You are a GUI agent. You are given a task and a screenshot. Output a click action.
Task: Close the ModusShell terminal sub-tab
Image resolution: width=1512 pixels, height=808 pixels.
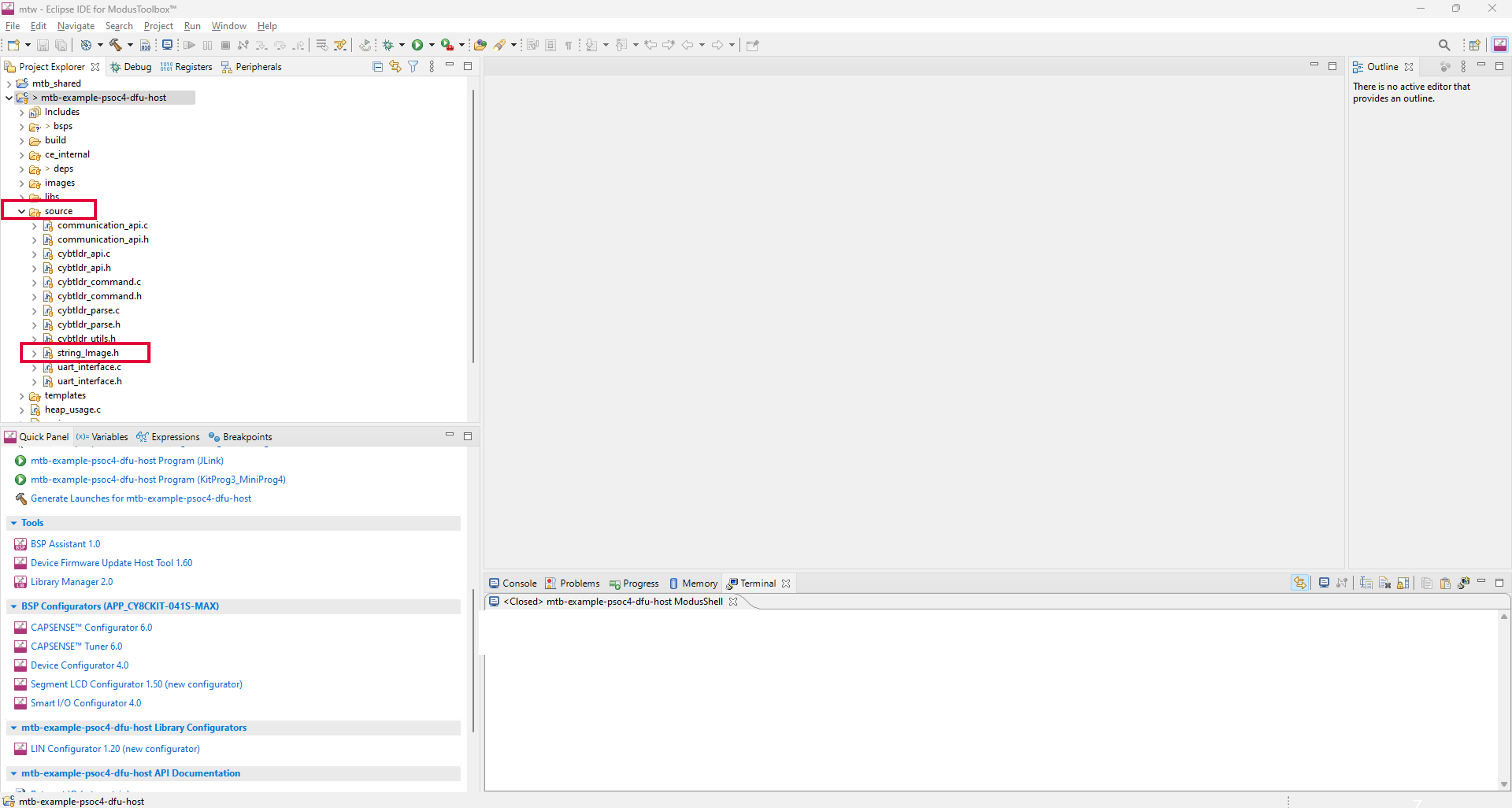click(x=733, y=602)
